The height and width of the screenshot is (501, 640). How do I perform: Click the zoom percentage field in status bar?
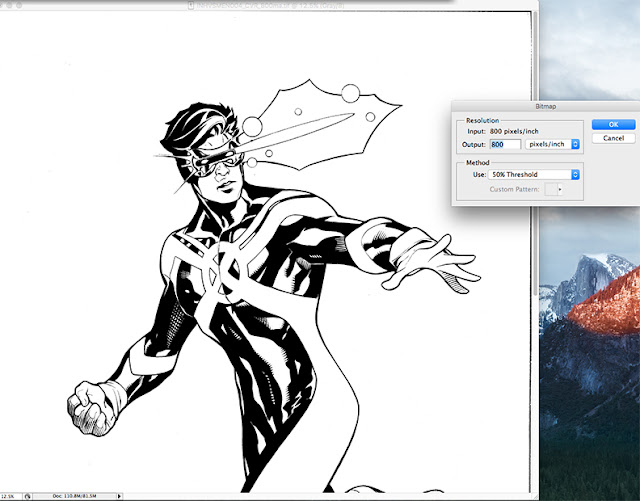click(10, 496)
